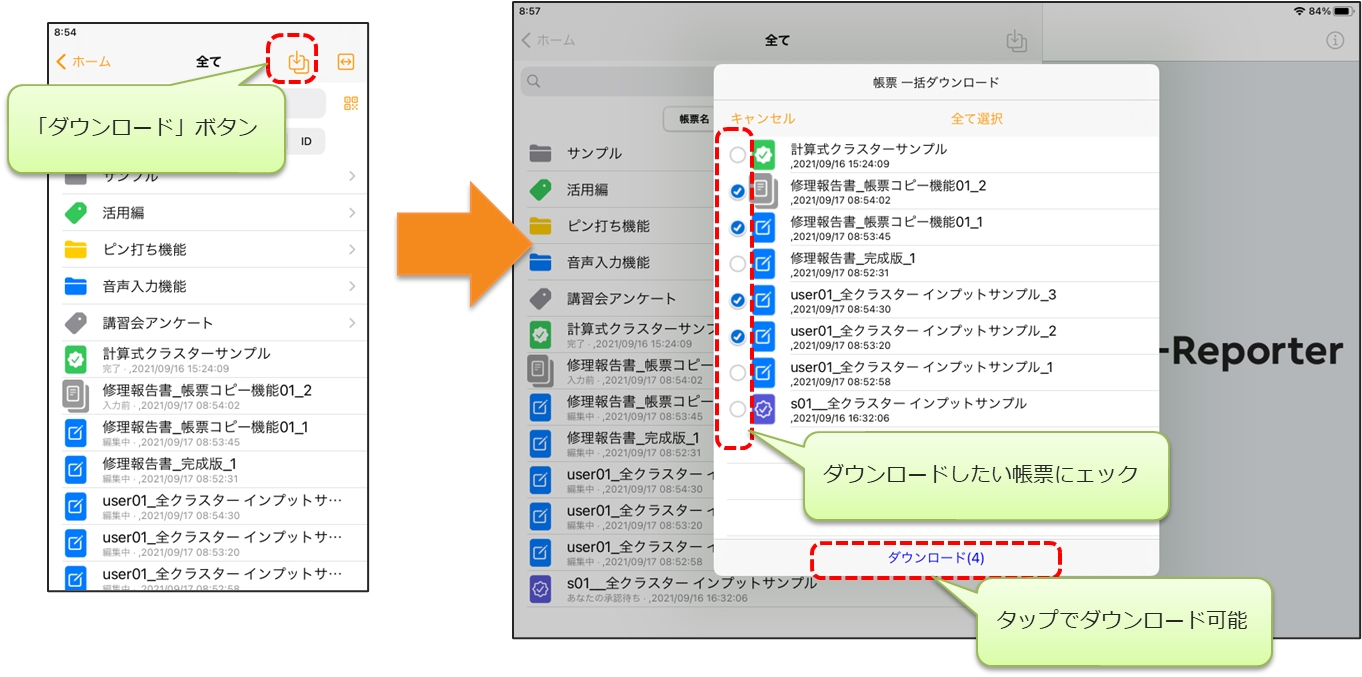Viewport: 1362px width, 677px height.
Task: Tap purple icon of s01__全クラスター in dialog
Action: (x=764, y=409)
